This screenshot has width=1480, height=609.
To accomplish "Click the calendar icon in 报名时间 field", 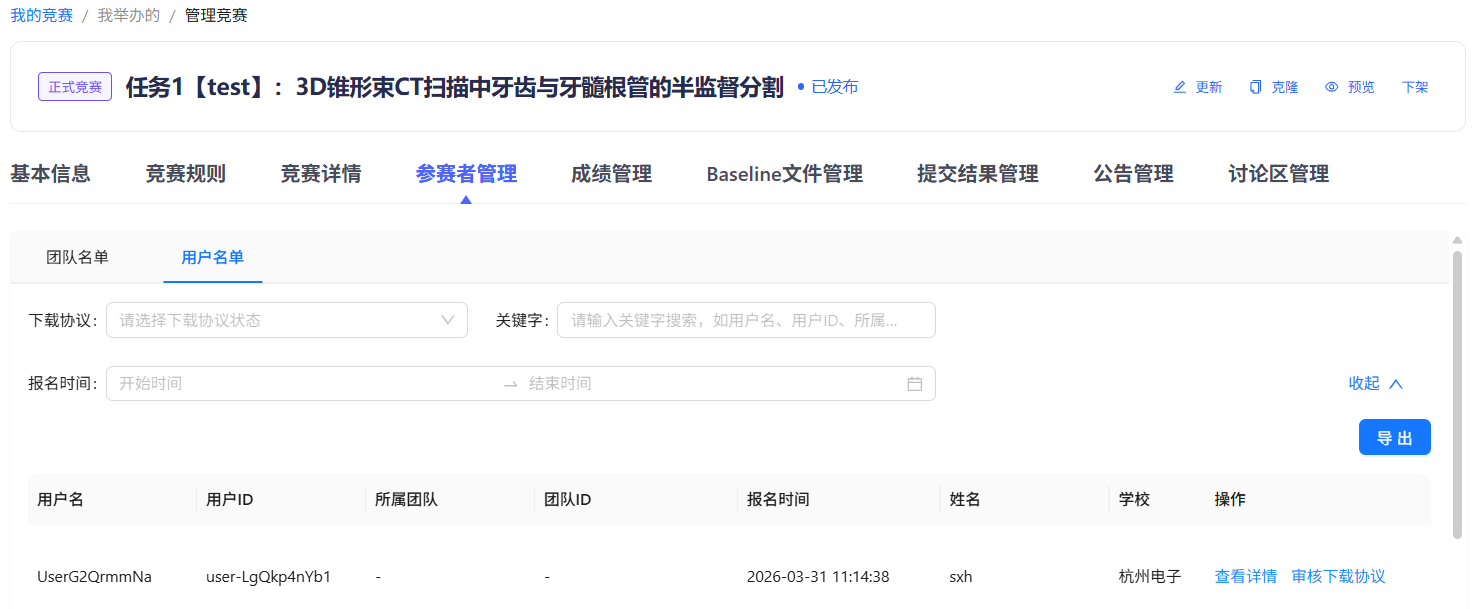I will [914, 383].
